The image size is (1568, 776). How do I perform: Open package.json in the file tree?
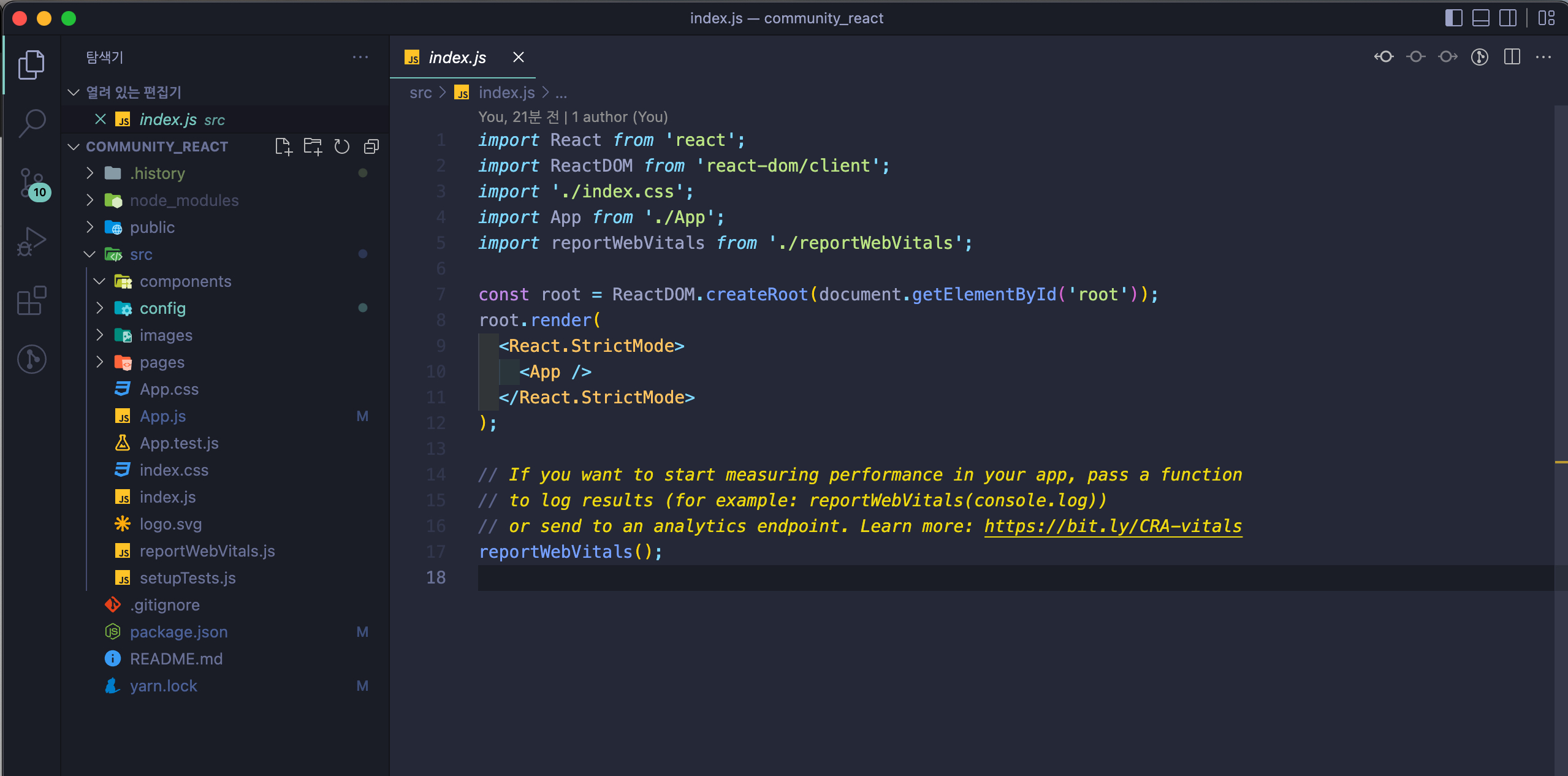click(x=178, y=632)
